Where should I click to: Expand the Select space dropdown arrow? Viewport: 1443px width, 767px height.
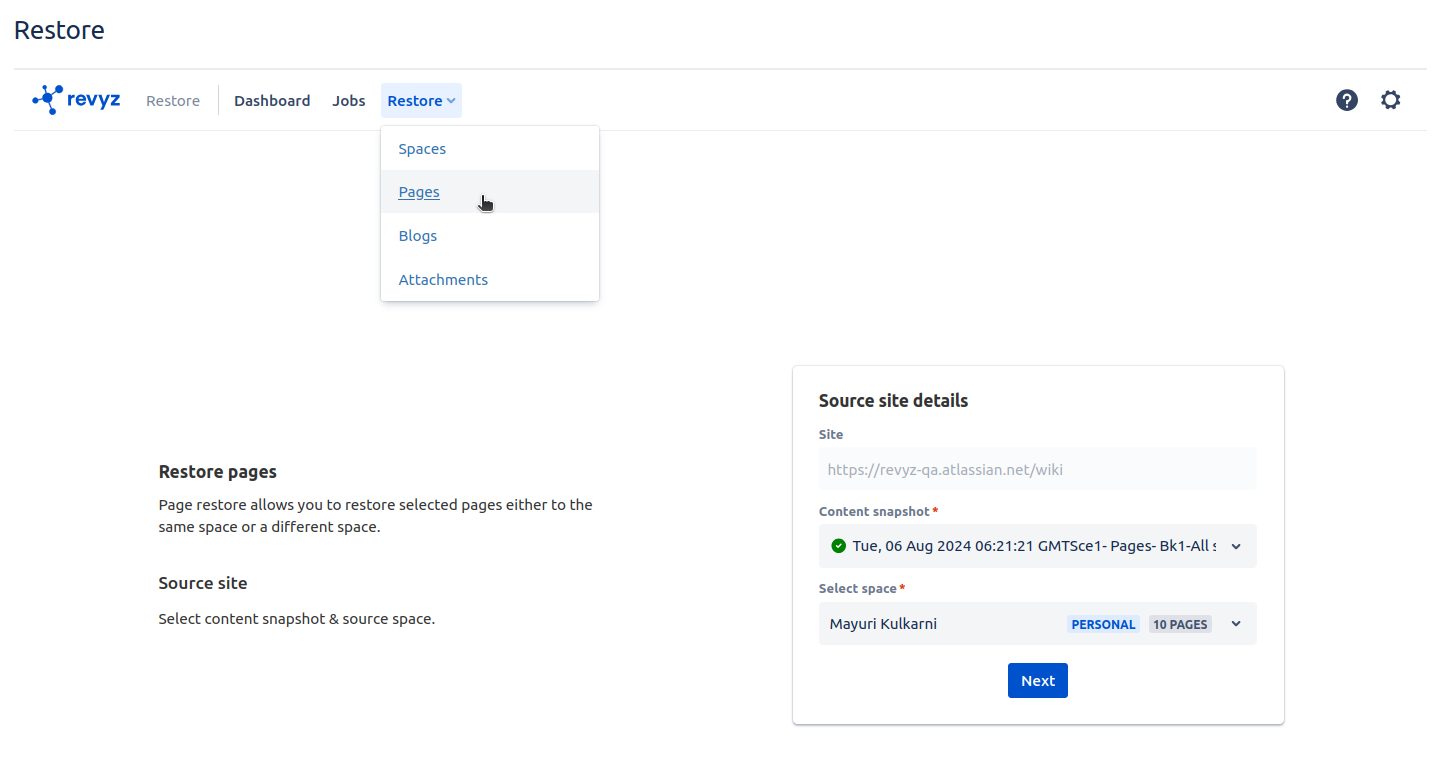pyautogui.click(x=1236, y=624)
